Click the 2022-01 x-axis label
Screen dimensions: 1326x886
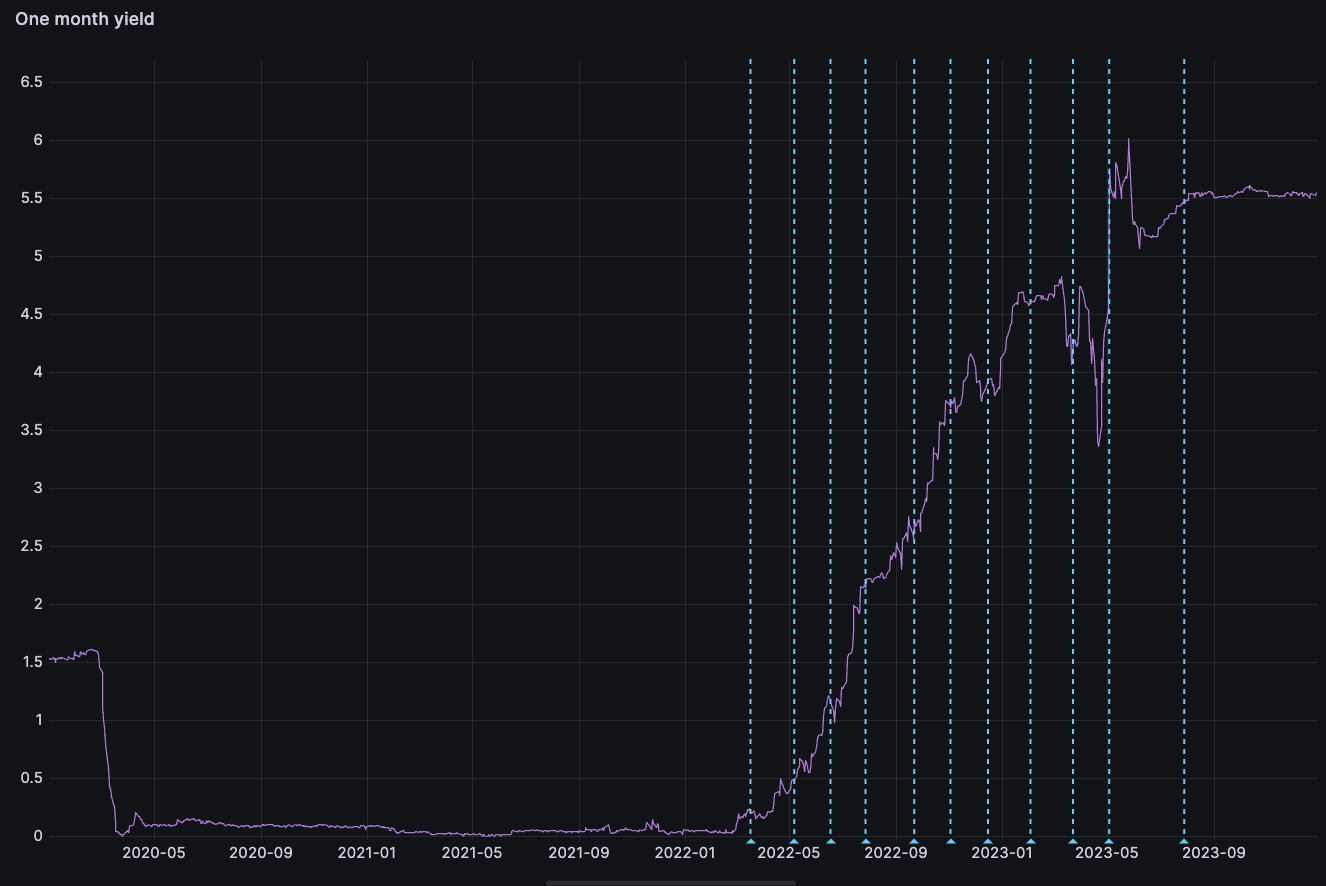tap(685, 854)
